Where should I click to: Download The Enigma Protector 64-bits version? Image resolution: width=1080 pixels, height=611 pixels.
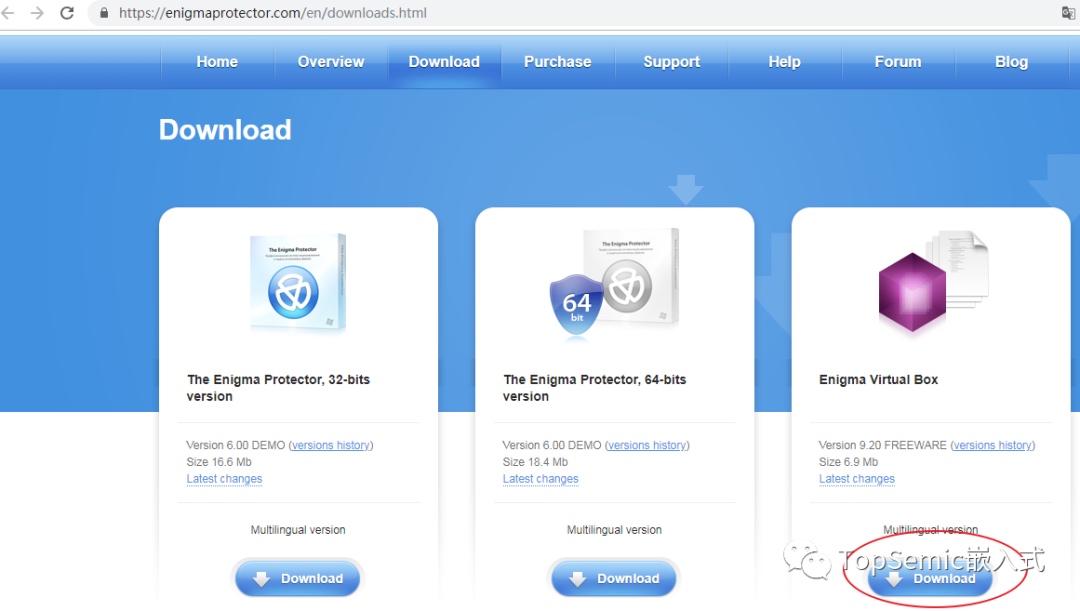pyautogui.click(x=614, y=579)
